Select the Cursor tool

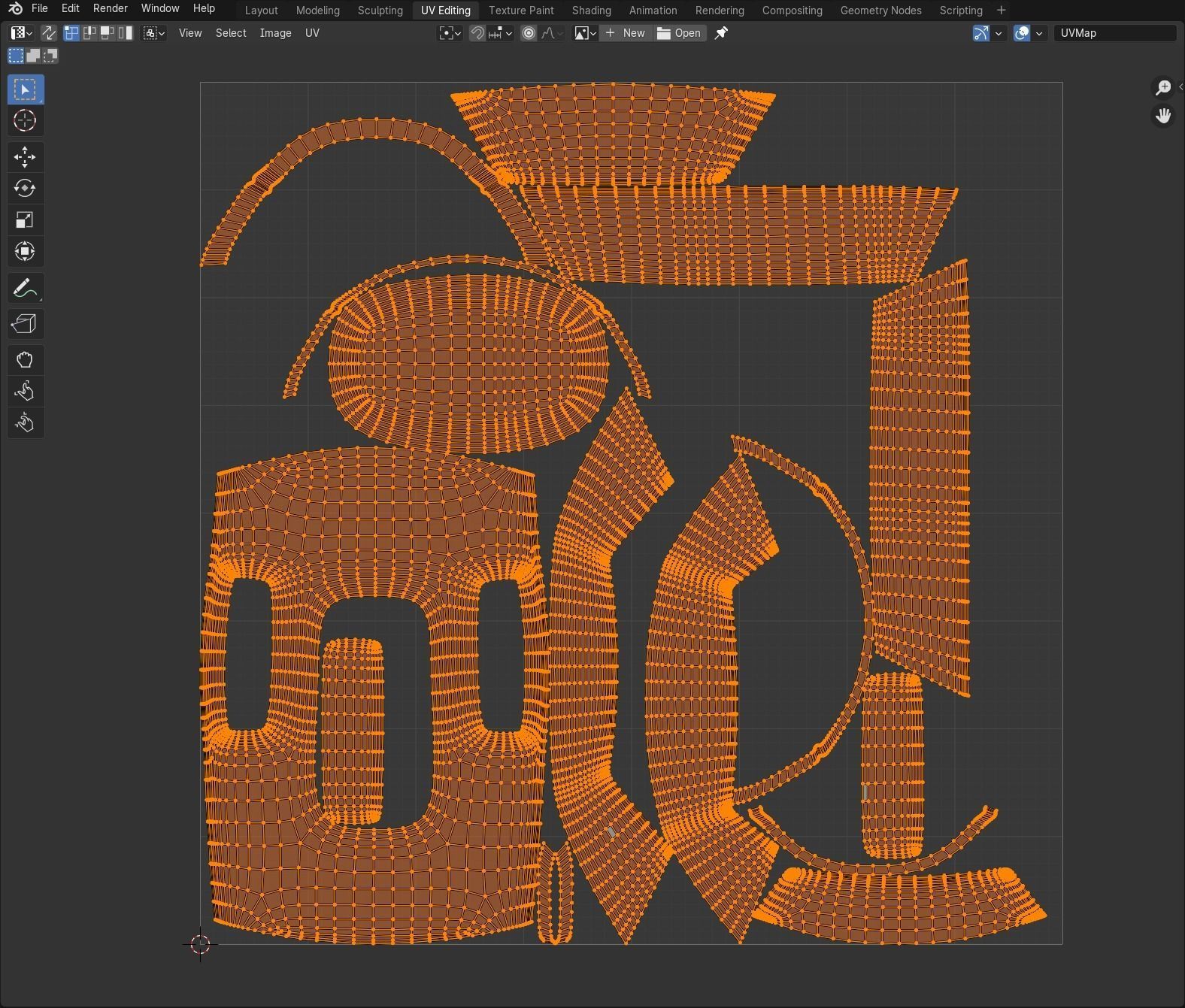coord(25,120)
